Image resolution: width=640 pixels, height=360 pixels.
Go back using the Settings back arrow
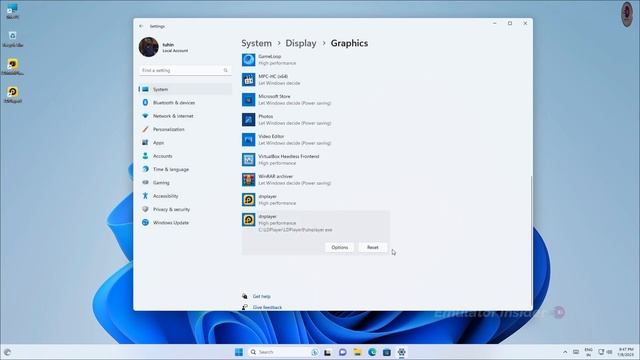[x=141, y=26]
